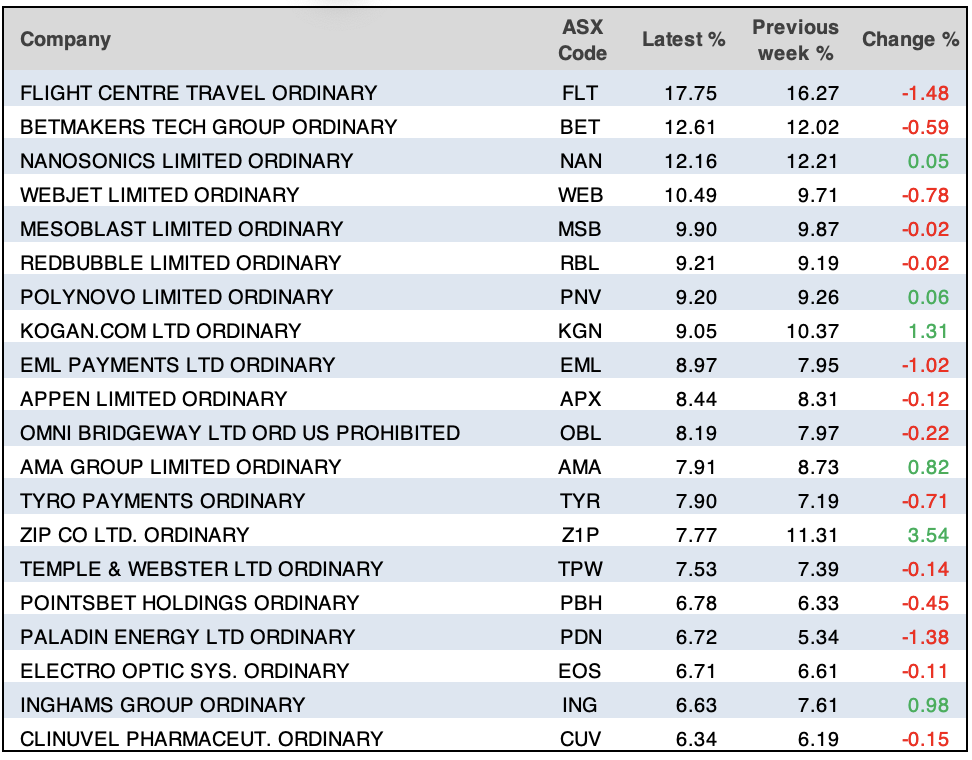Click the Previous week % header
Viewport: 972px width, 760px height.
pos(795,40)
